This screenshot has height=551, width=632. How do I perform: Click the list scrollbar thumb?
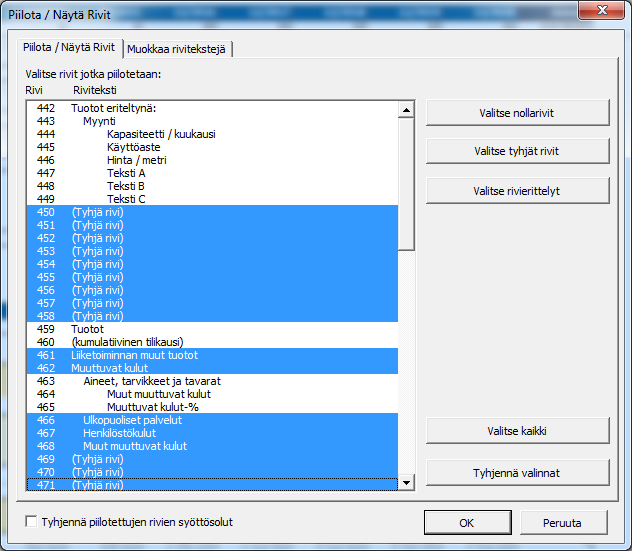point(406,184)
